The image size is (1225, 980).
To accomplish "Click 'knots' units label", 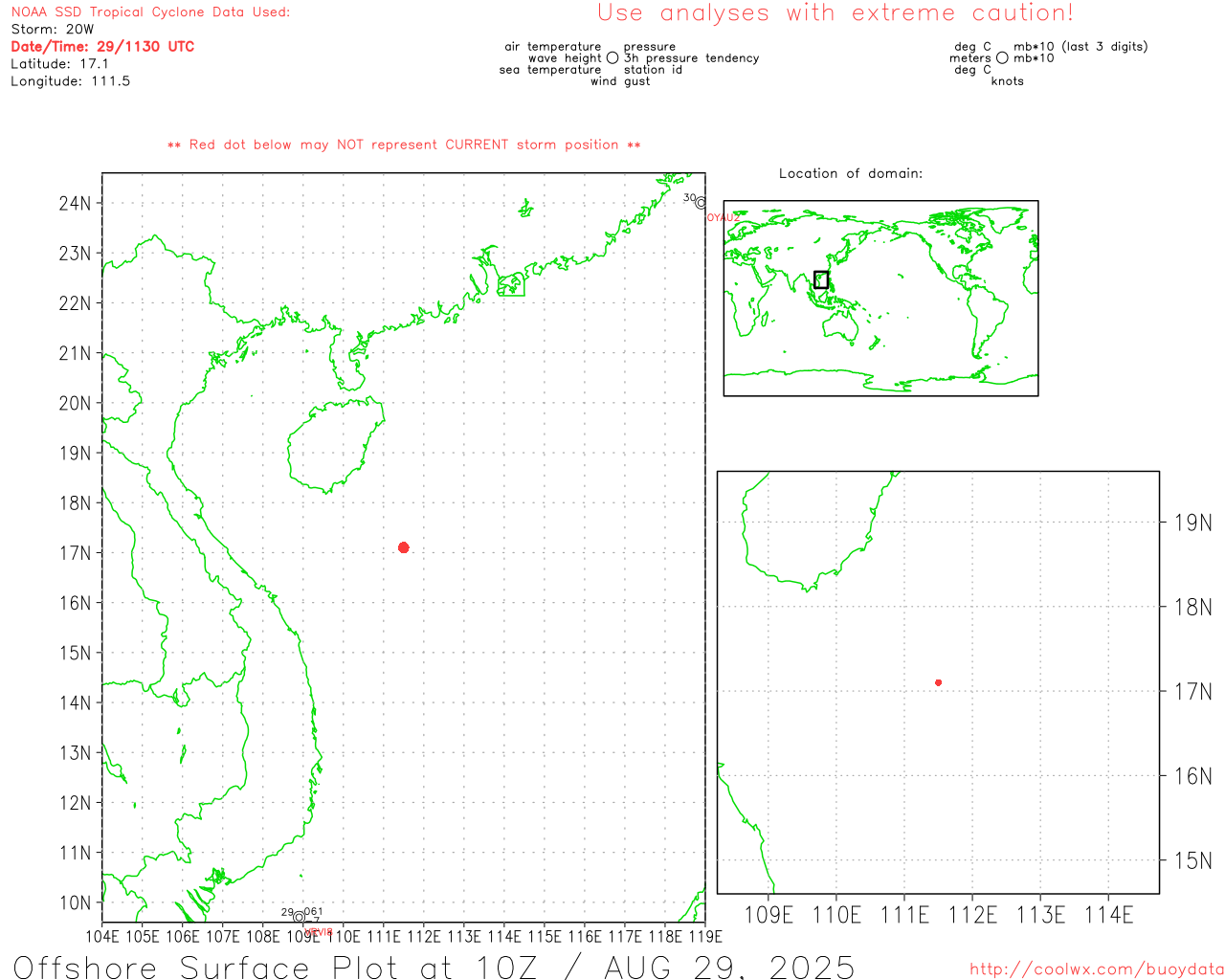I will [x=1008, y=81].
